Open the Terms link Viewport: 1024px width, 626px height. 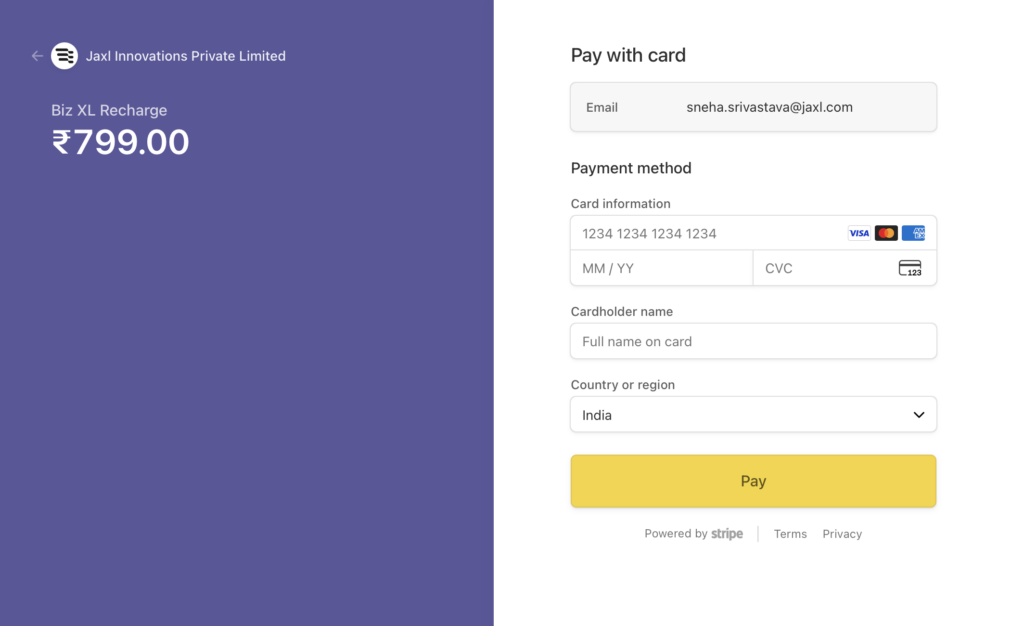[790, 534]
